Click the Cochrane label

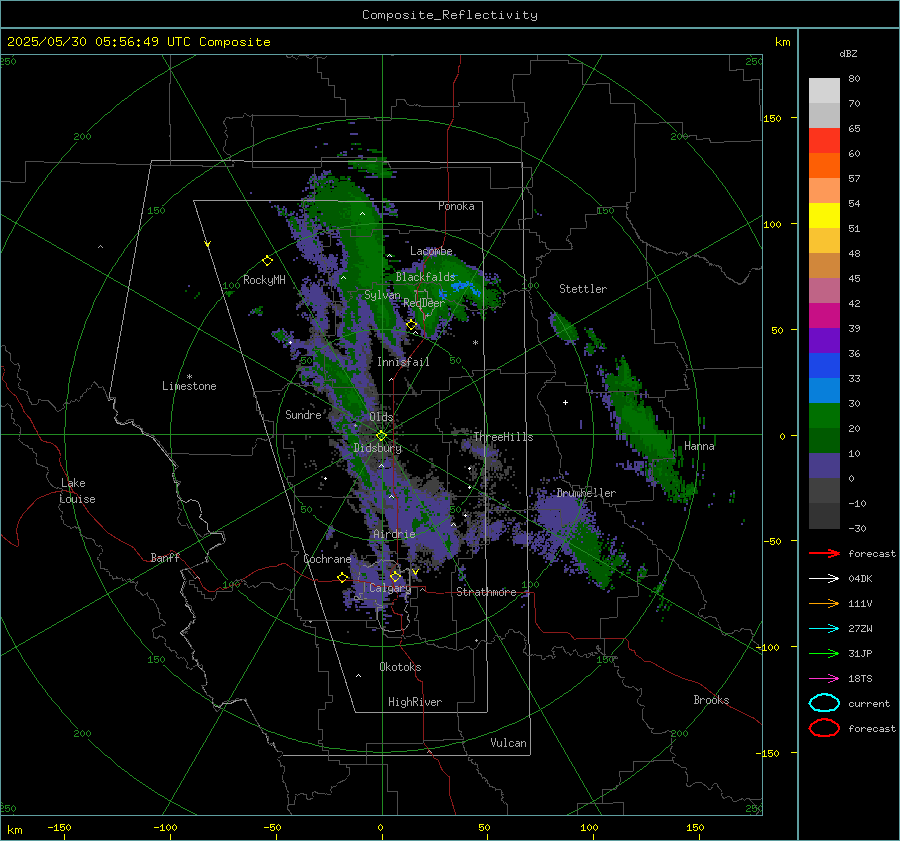pyautogui.click(x=327, y=559)
